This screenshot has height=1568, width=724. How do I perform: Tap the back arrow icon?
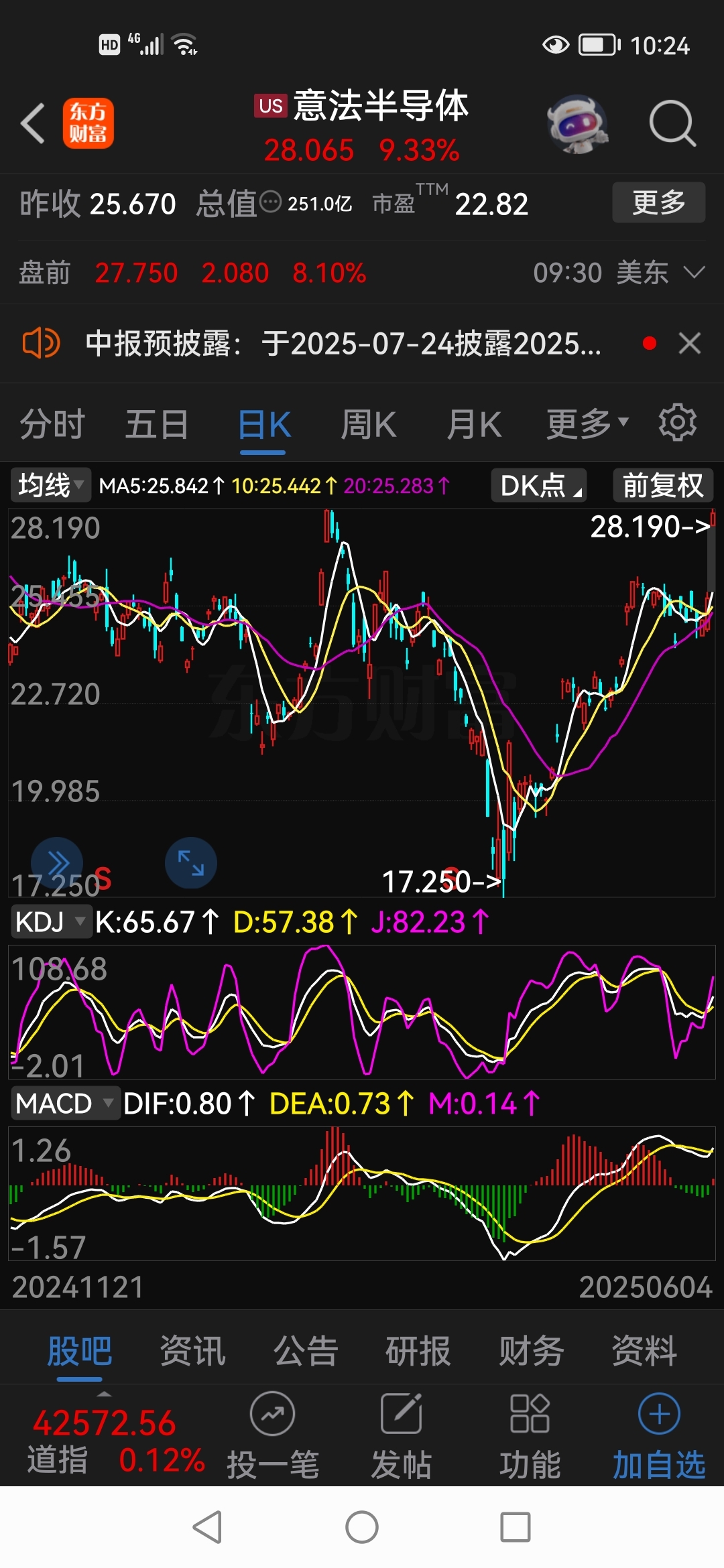point(33,123)
